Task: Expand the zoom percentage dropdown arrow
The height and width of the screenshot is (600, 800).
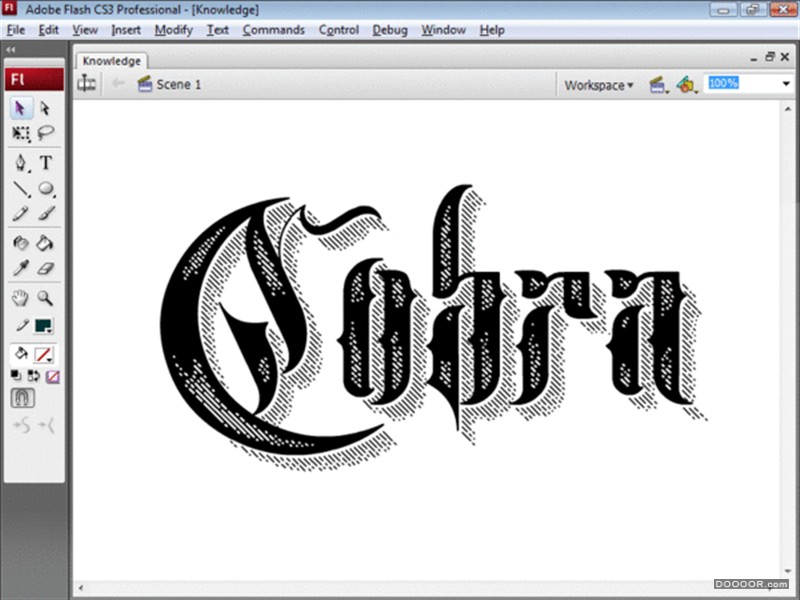Action: (786, 84)
